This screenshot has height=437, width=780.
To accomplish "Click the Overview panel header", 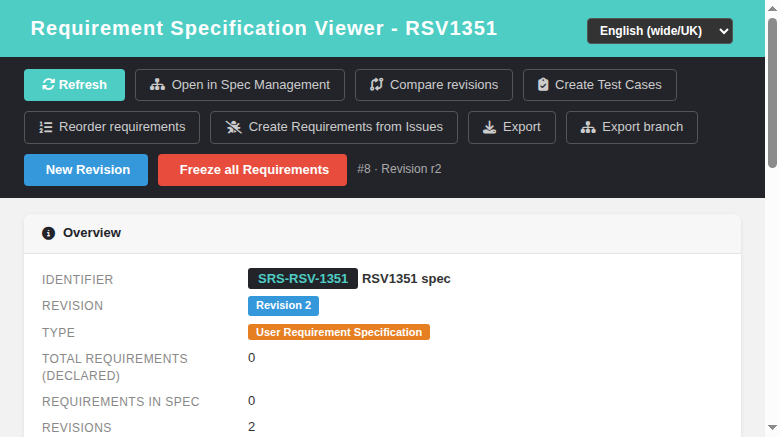I will [382, 233].
